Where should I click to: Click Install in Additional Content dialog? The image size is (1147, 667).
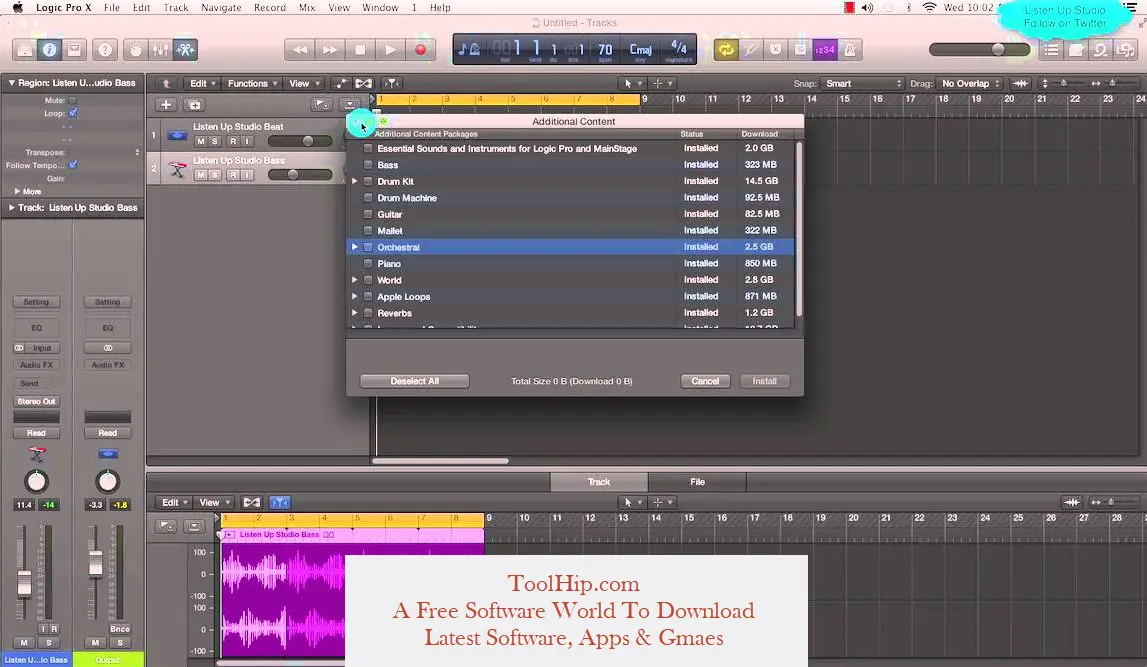(764, 381)
